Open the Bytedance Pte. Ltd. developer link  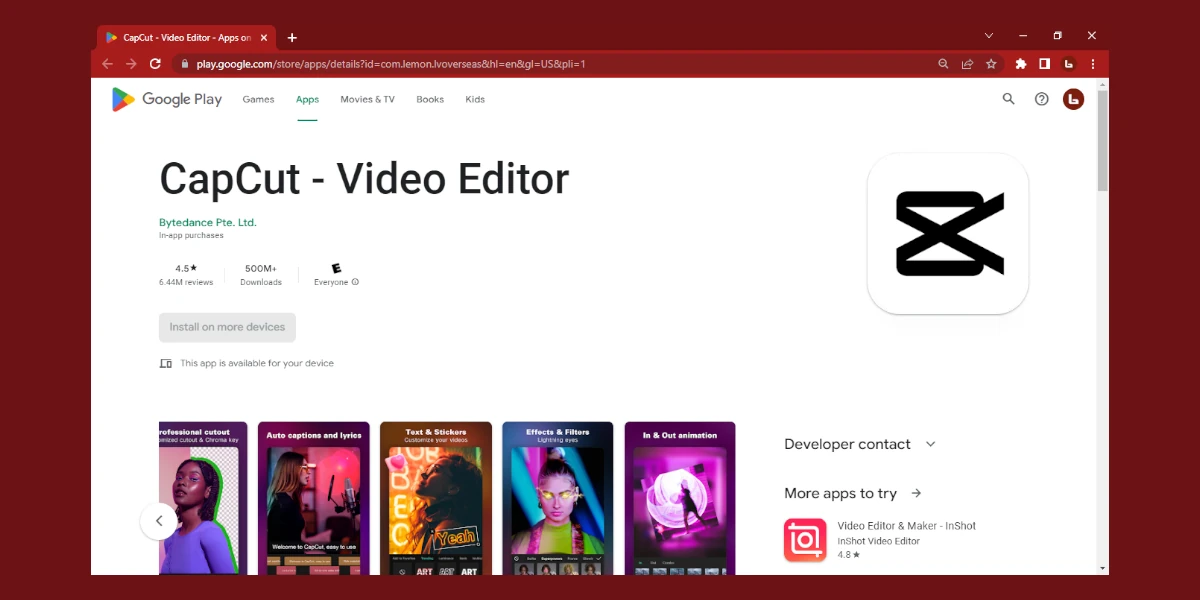coord(208,222)
